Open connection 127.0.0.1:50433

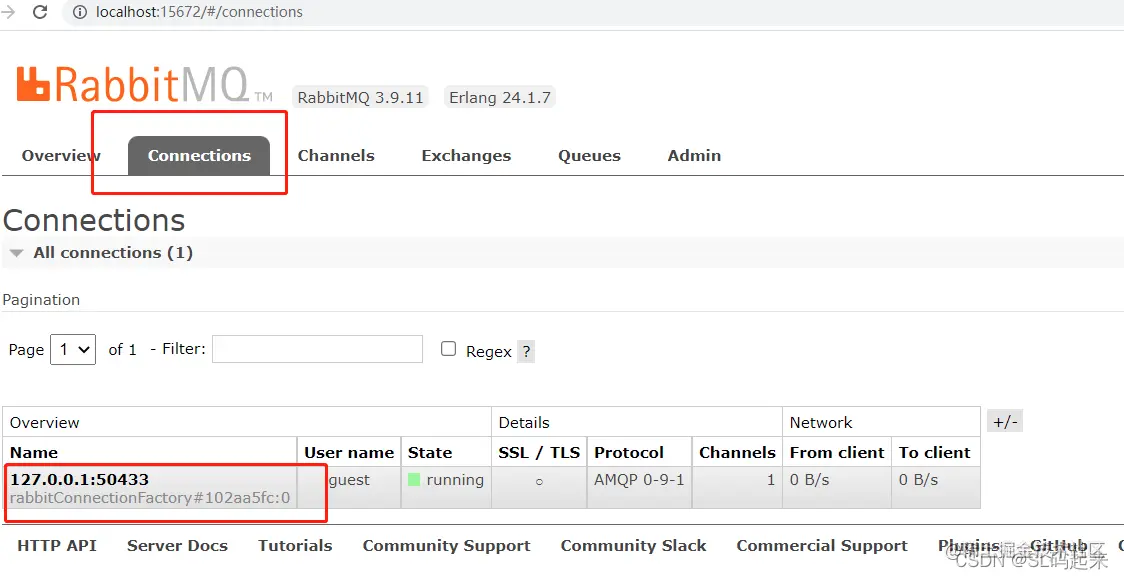click(79, 479)
